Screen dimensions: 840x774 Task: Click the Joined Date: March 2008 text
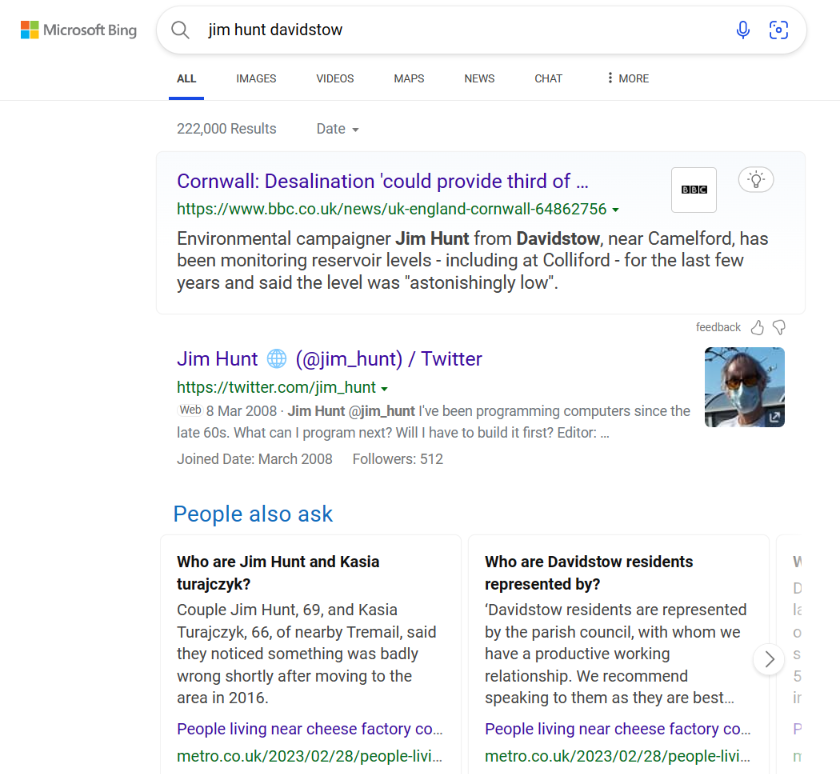point(254,459)
